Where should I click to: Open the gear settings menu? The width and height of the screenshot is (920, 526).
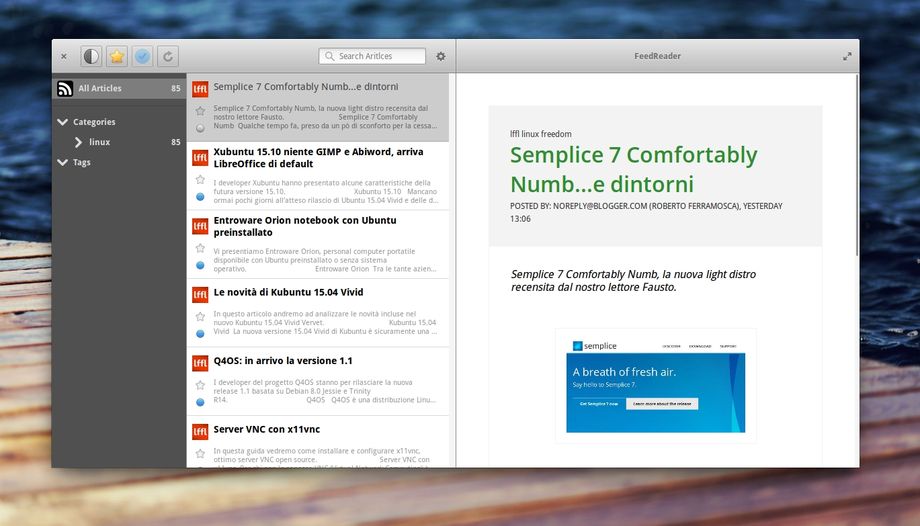[441, 56]
